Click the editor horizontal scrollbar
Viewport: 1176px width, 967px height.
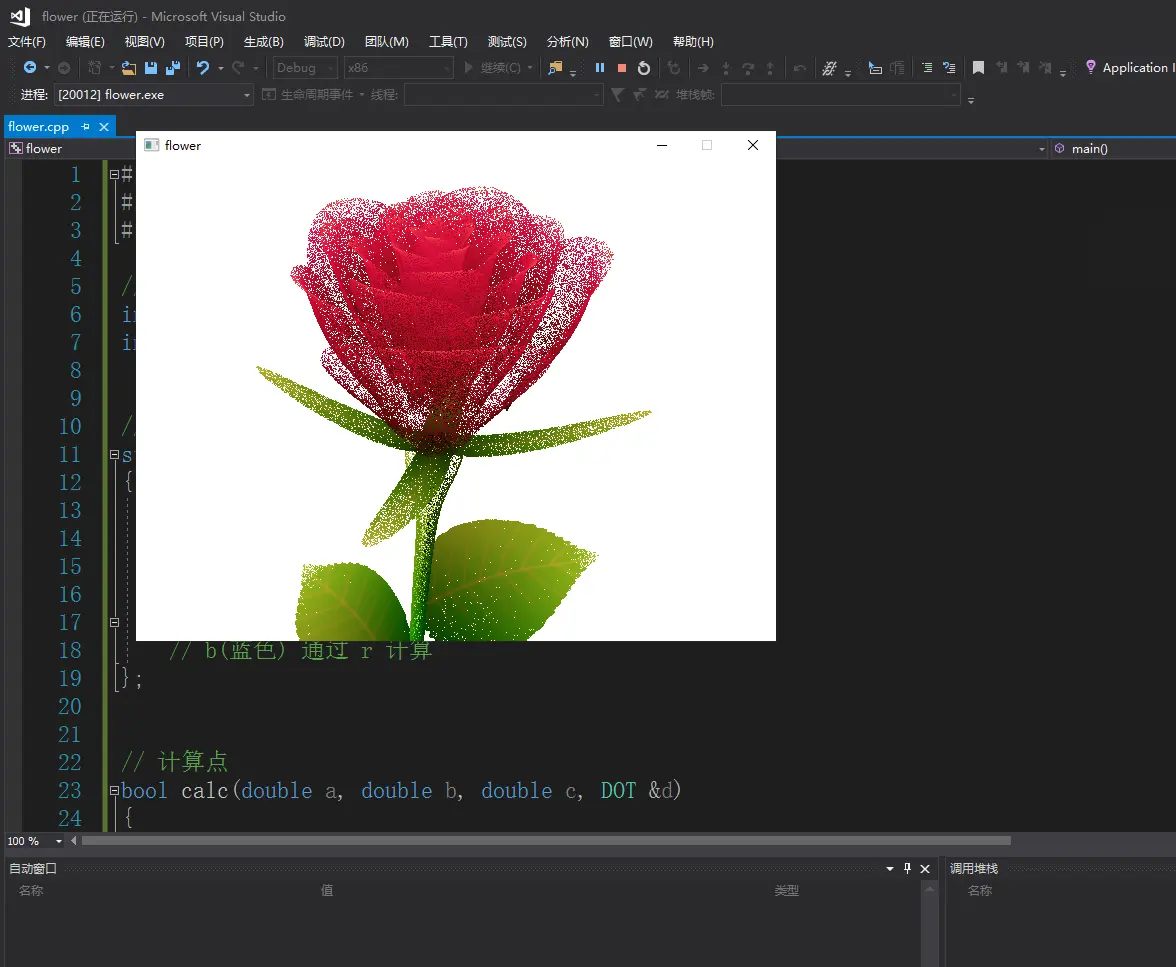click(545, 841)
